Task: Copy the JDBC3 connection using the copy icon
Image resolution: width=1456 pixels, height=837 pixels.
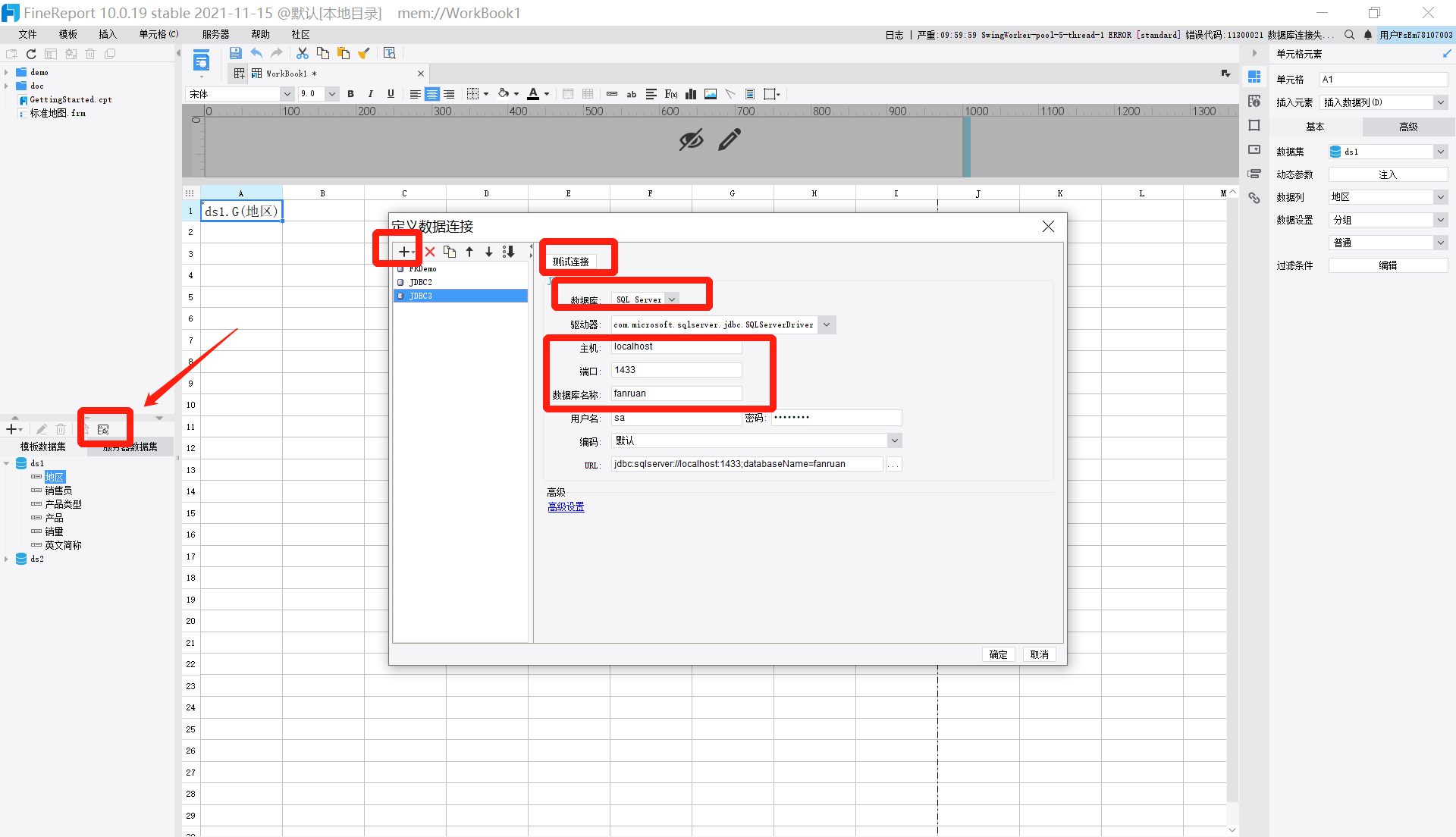Action: [x=449, y=251]
